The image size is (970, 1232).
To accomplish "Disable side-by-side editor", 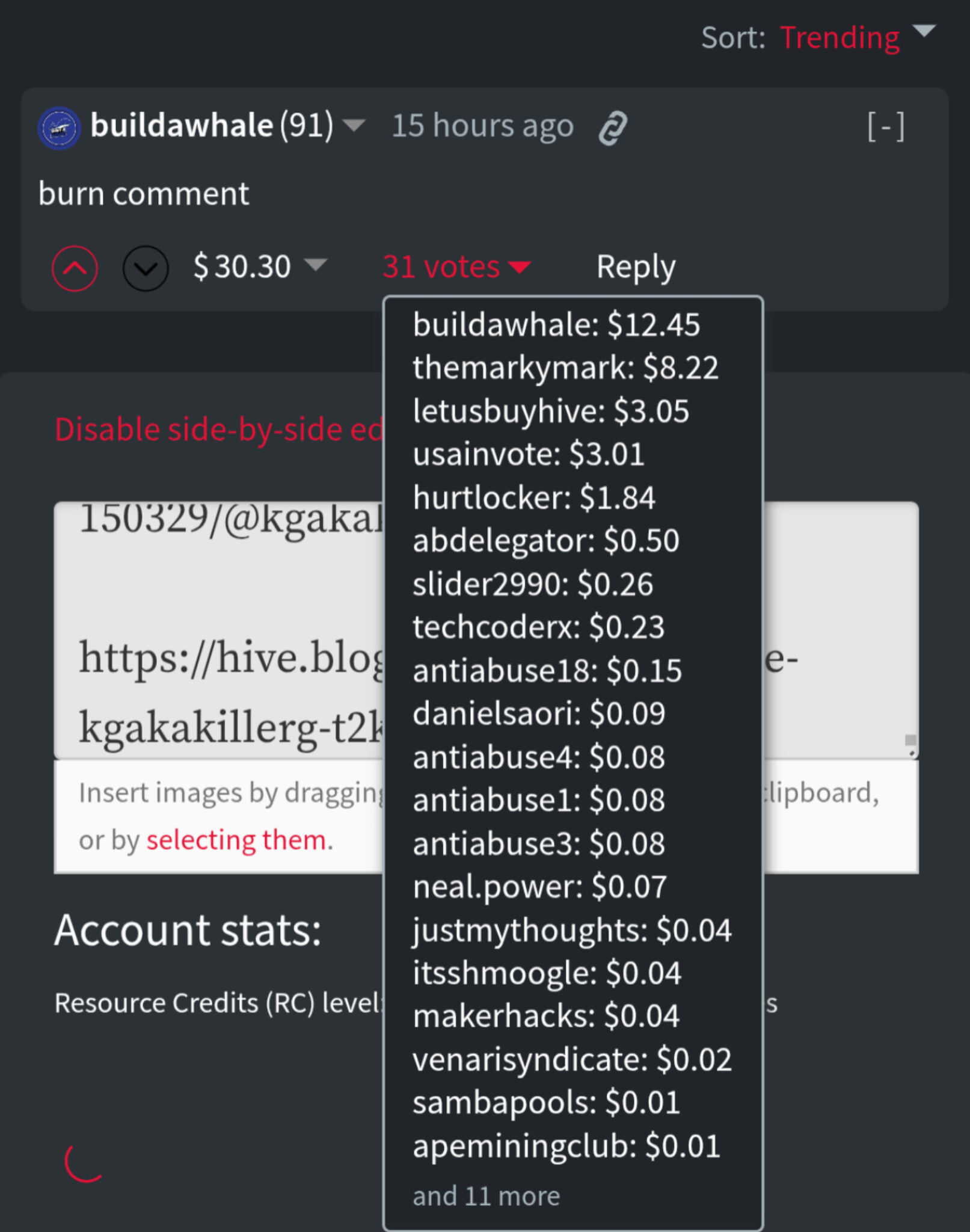I will point(219,430).
